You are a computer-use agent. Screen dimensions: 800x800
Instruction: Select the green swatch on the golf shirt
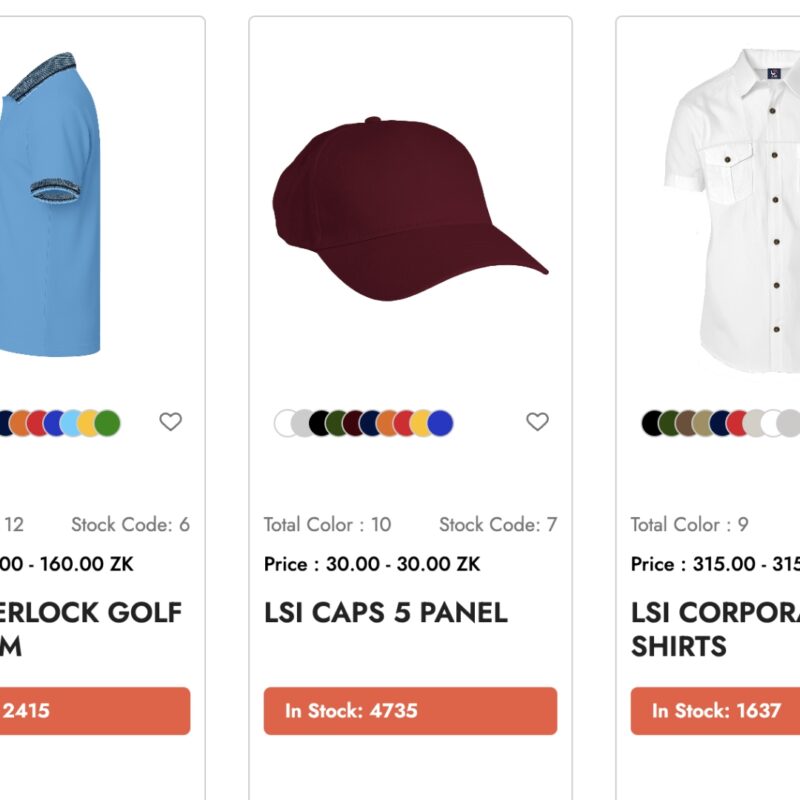coord(106,422)
